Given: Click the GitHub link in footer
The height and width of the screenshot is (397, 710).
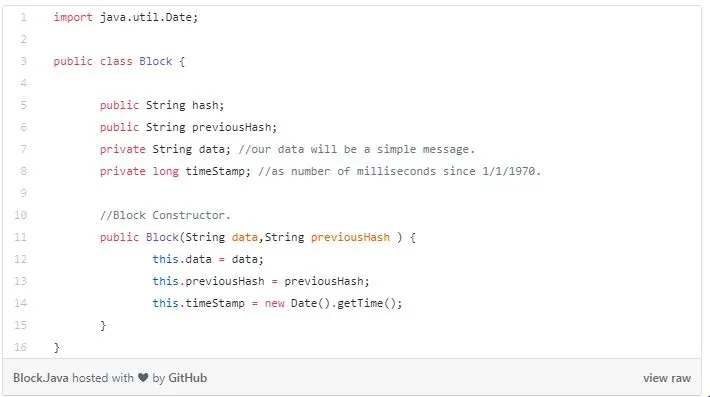Looking at the screenshot, I should [x=187, y=378].
